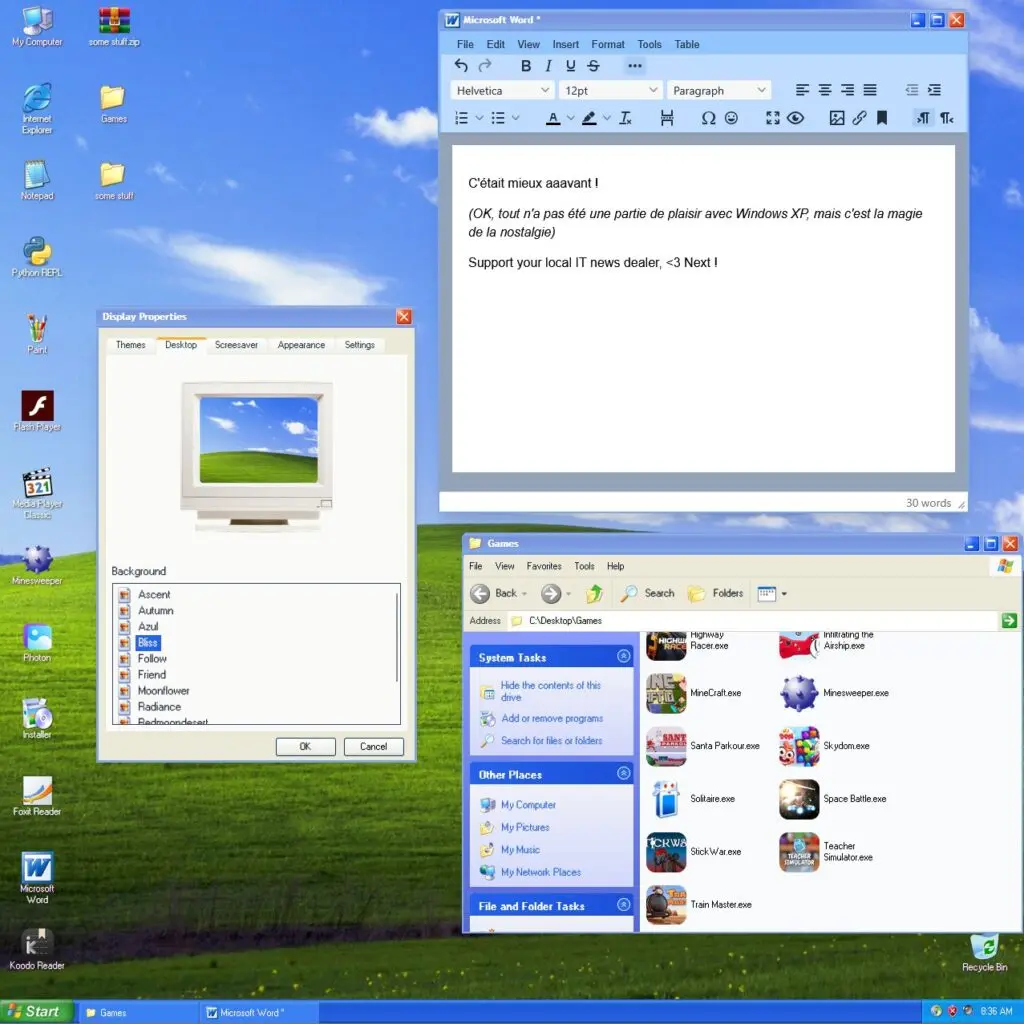Align text left in Word
Image resolution: width=1024 pixels, height=1024 pixels.
[x=803, y=90]
